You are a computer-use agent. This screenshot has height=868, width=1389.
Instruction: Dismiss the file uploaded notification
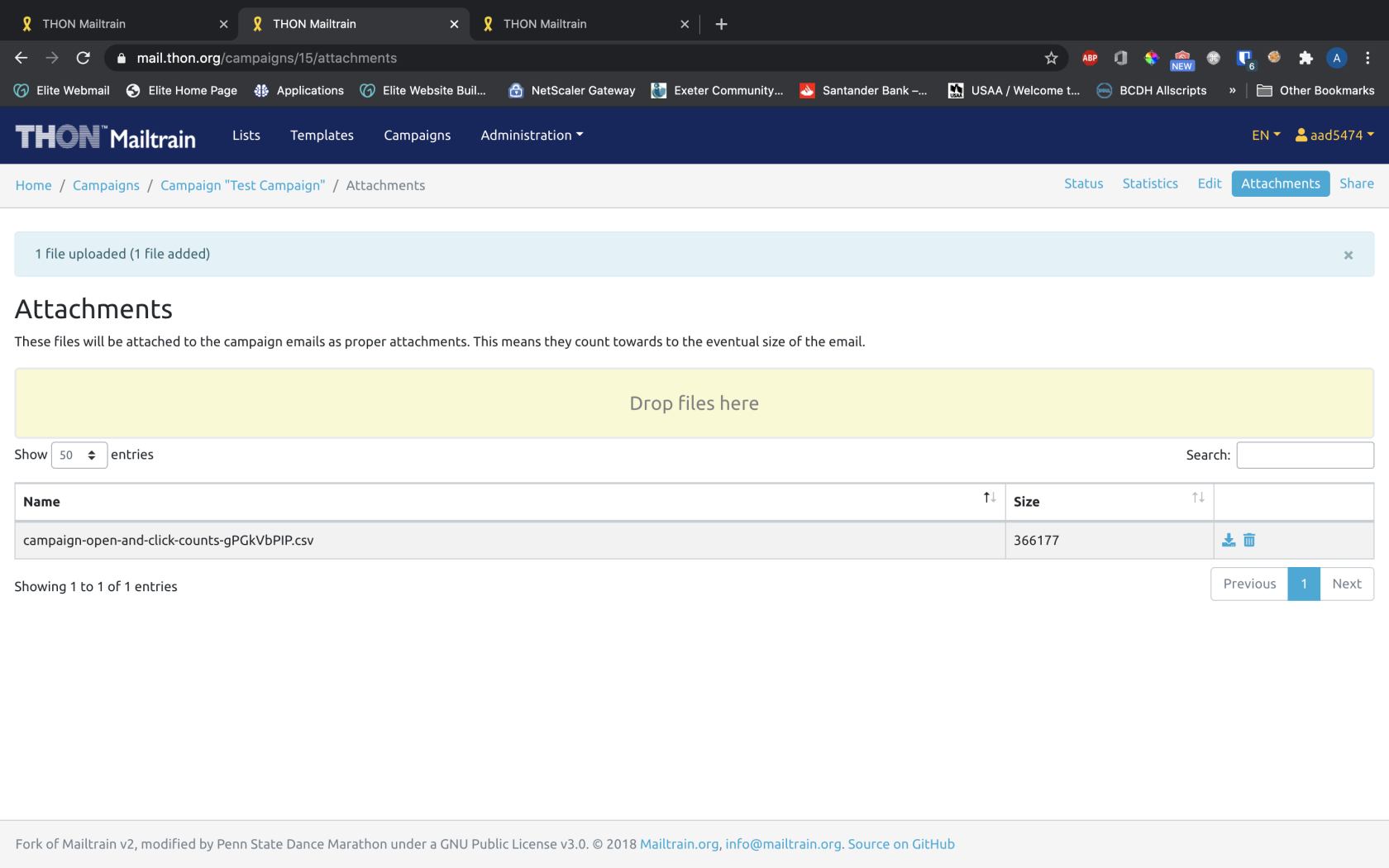click(1348, 255)
